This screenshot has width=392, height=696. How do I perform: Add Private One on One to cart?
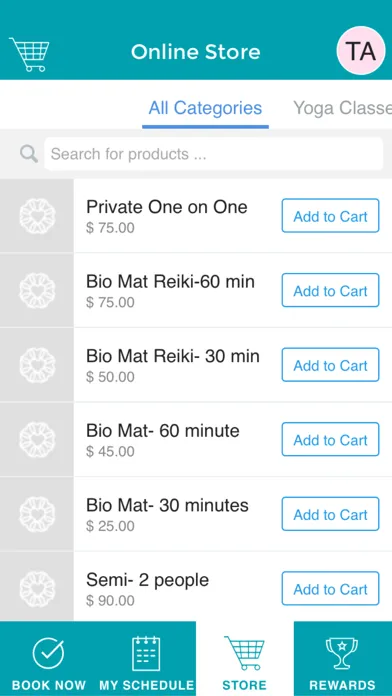[x=330, y=216]
